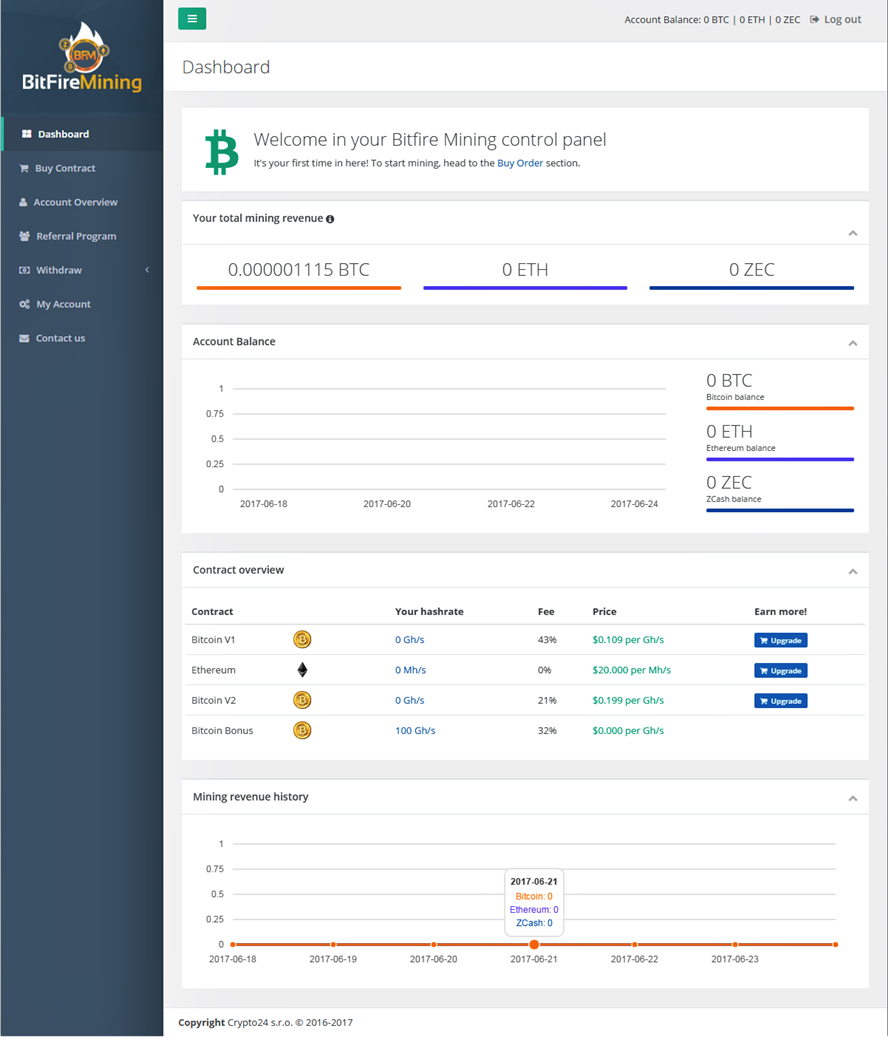888x1042 pixels.
Task: Open Referral Program menu item
Action: (x=82, y=236)
